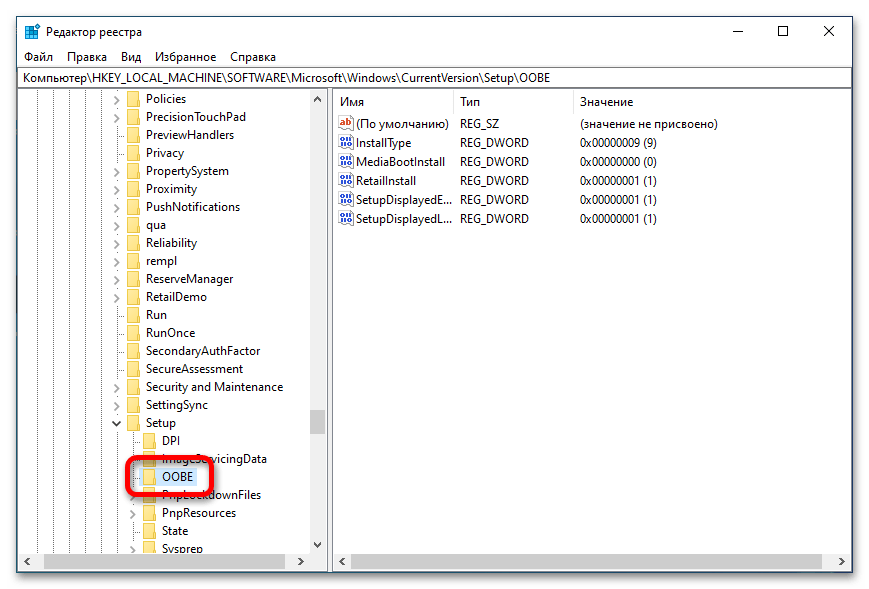Expand the PropertySystem key
869x589 pixels.
click(116, 173)
